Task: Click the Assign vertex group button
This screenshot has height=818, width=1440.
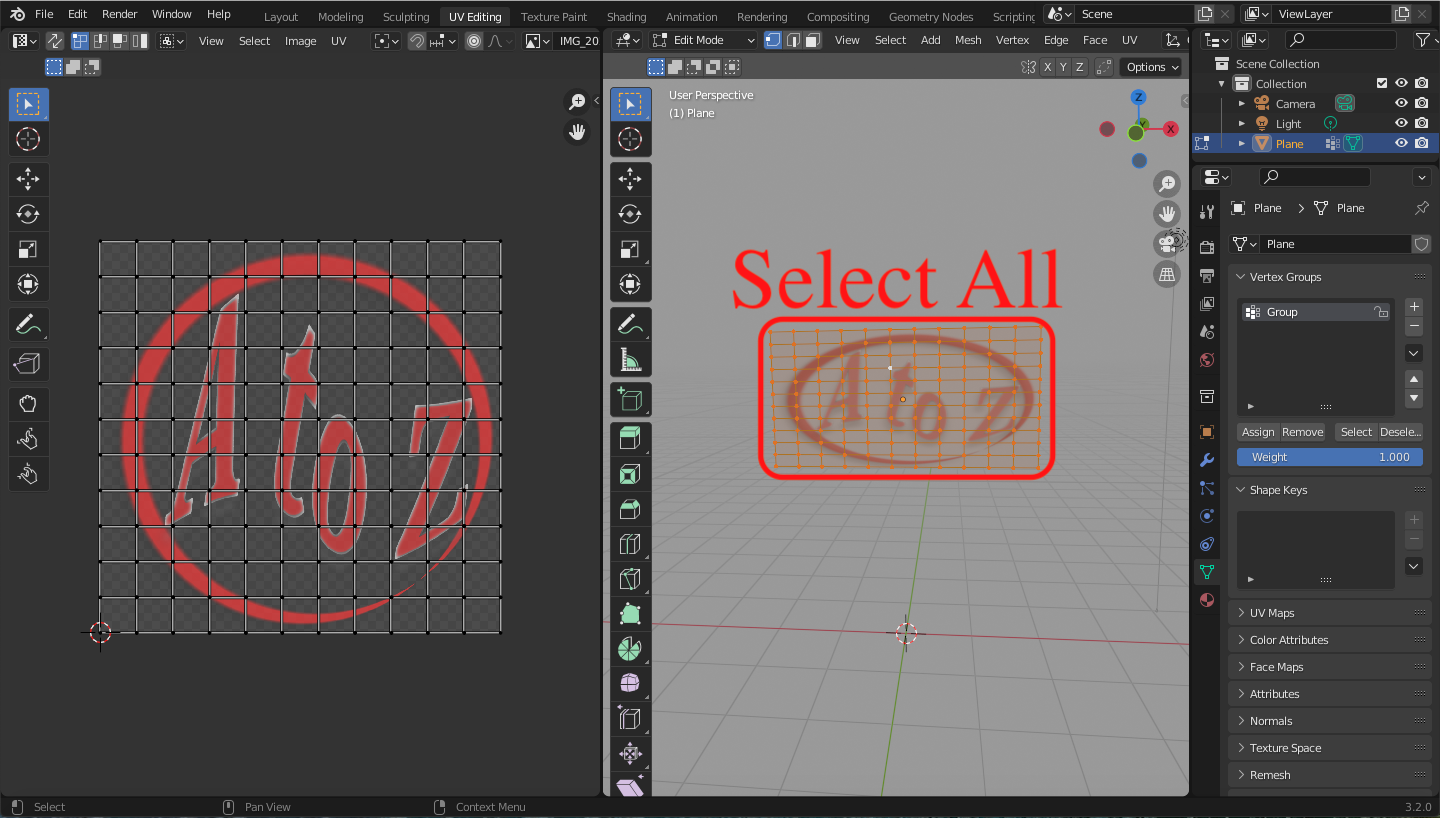Action: click(x=1257, y=432)
